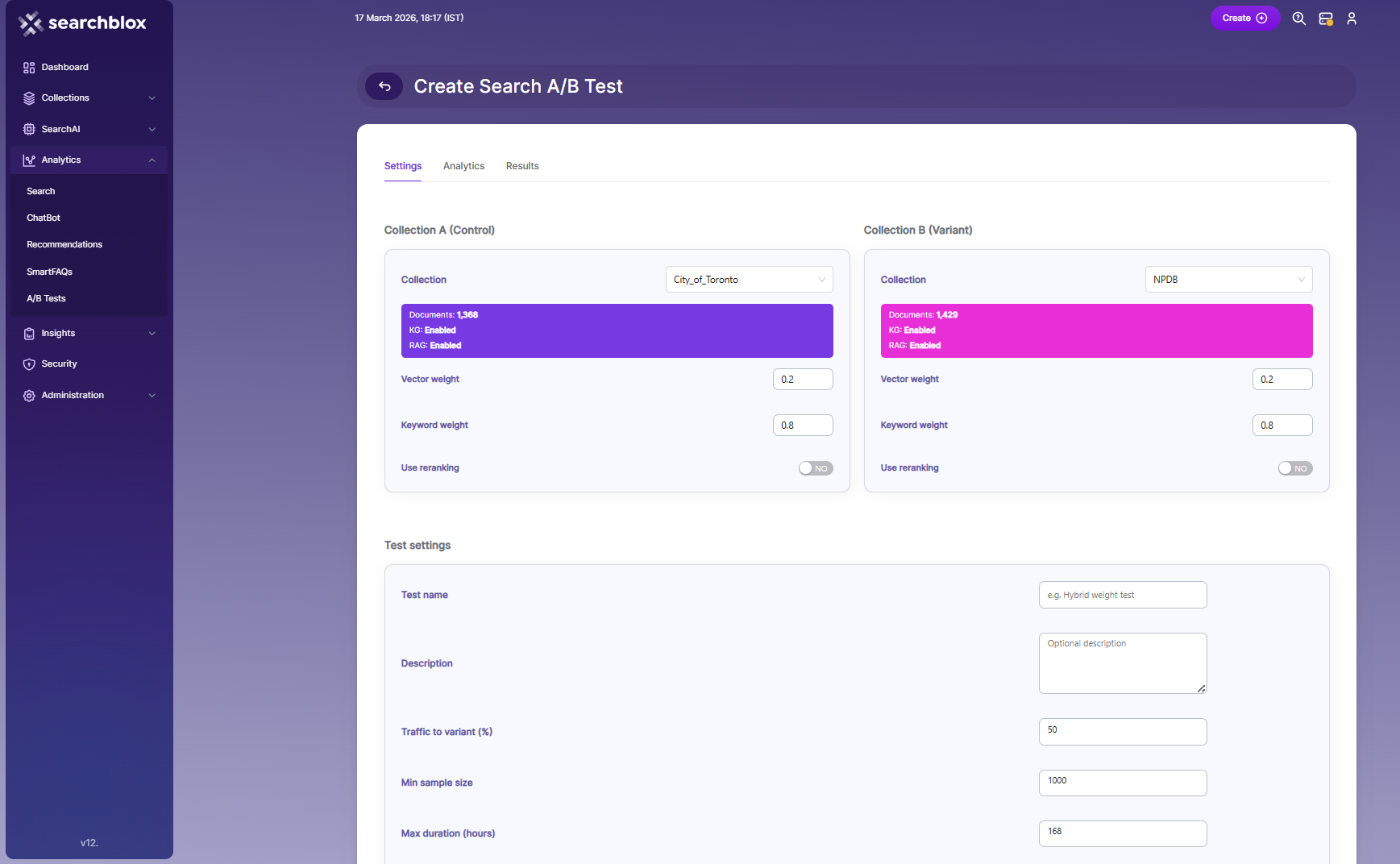Click the pink Collection B info banner
Viewport: 1400px width, 864px height.
[1096, 330]
